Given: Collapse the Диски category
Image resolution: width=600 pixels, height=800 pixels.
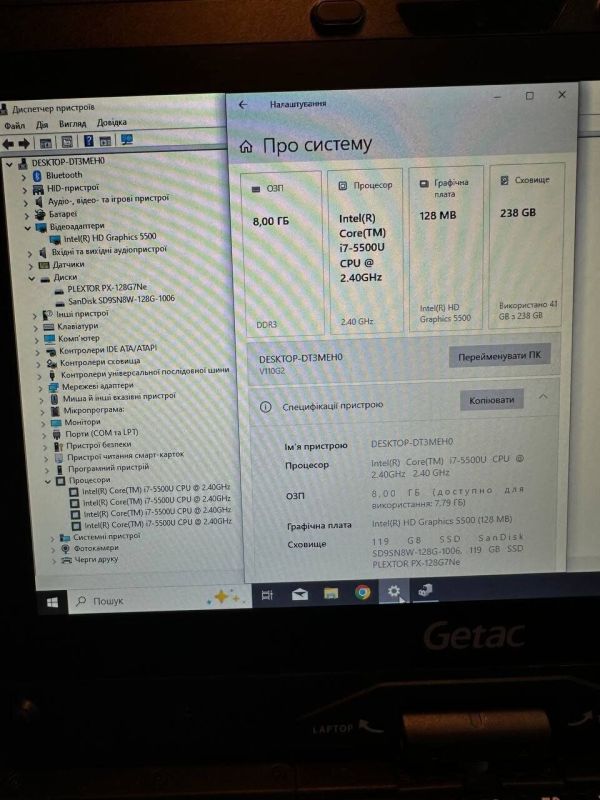Looking at the screenshot, I should pos(32,279).
